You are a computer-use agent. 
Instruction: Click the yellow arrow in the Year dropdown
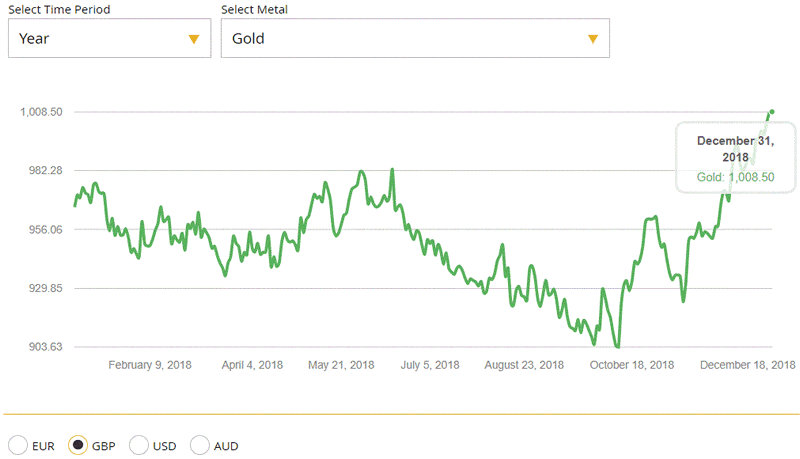pos(193,39)
